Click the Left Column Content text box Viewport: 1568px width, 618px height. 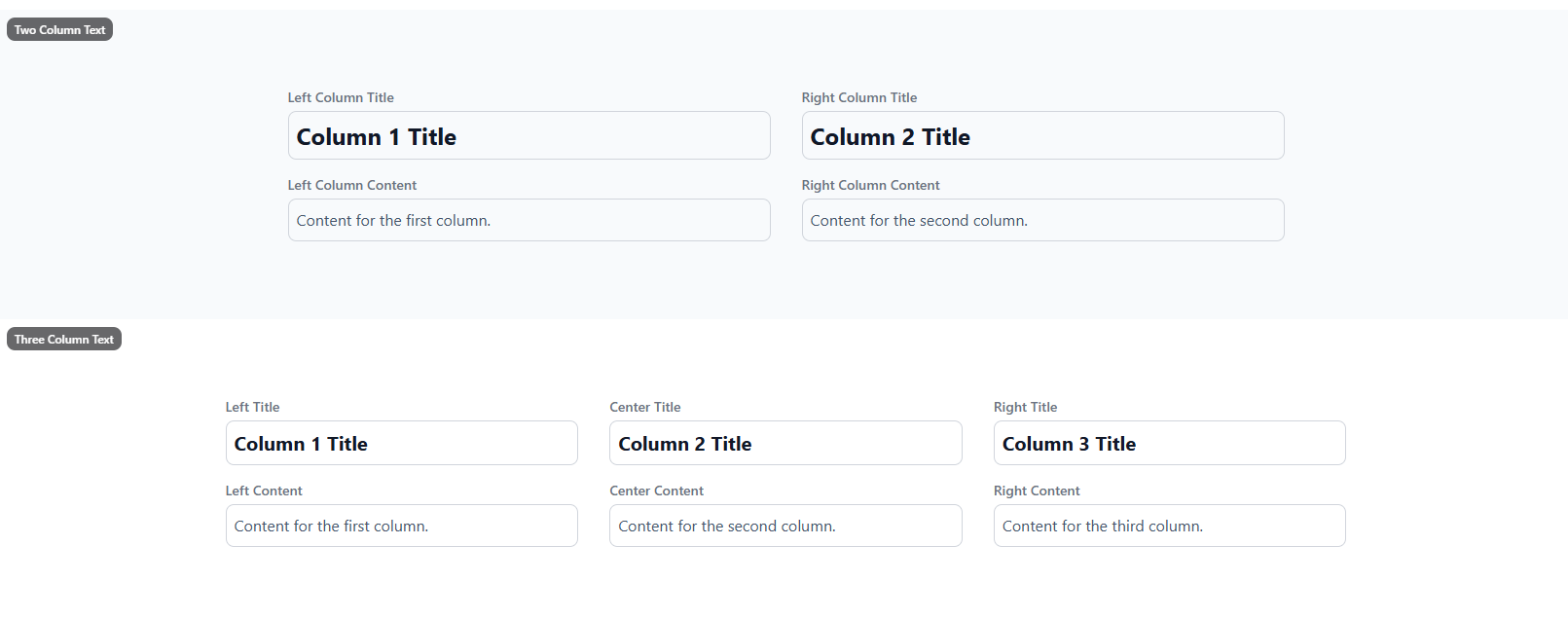(x=529, y=221)
